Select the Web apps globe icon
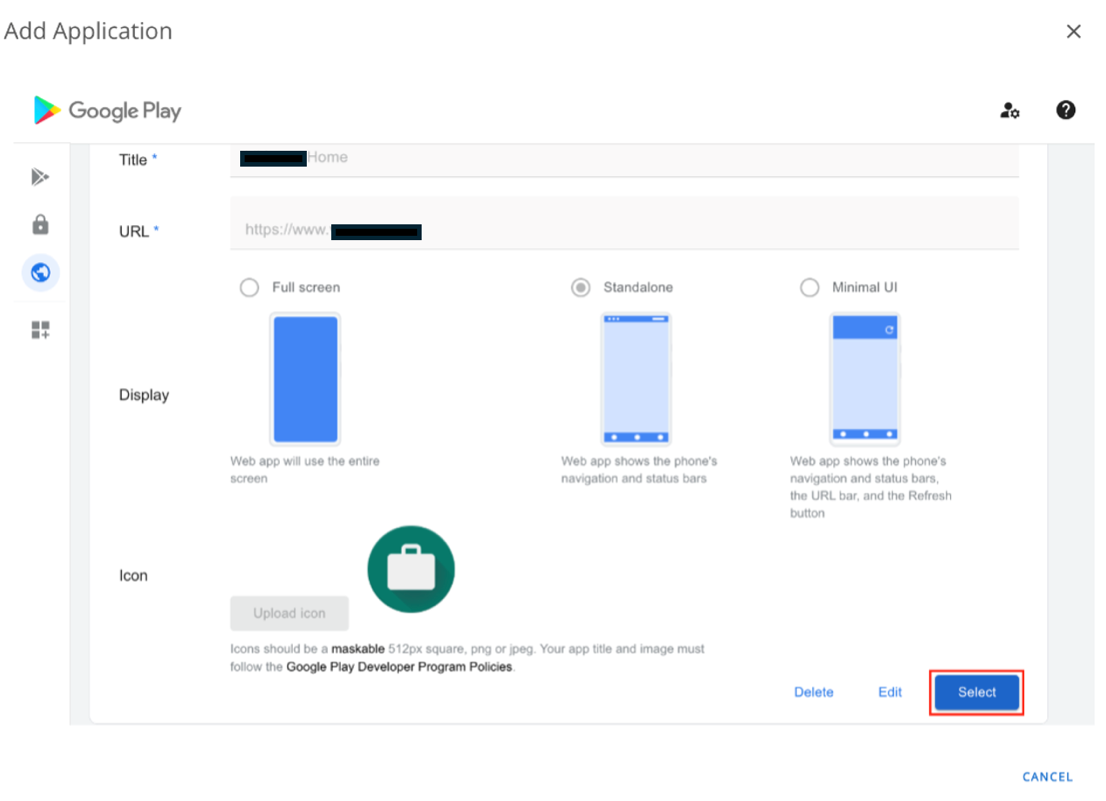 pos(40,272)
